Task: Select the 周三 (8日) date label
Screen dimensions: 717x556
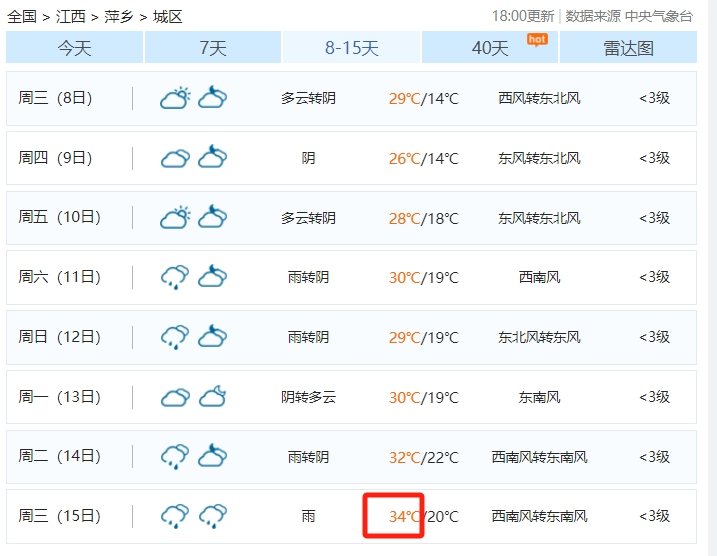Action: click(55, 98)
